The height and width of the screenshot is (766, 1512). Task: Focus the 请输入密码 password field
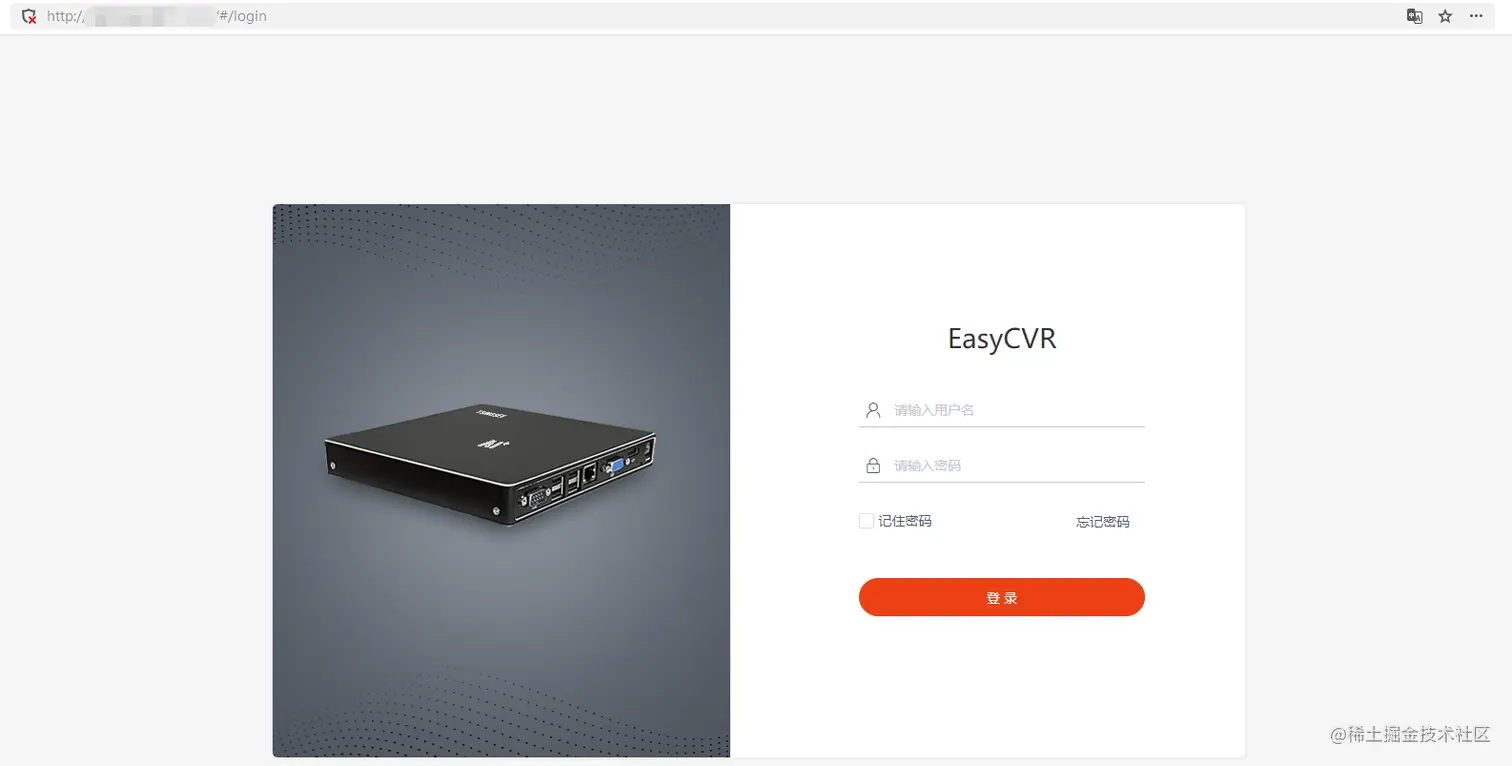pos(1001,466)
